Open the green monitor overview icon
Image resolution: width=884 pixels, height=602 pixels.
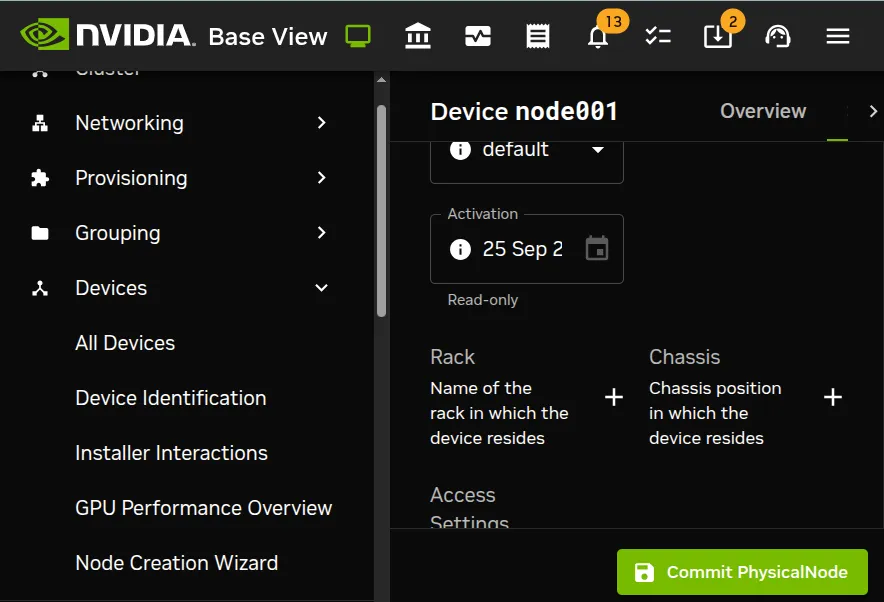358,36
